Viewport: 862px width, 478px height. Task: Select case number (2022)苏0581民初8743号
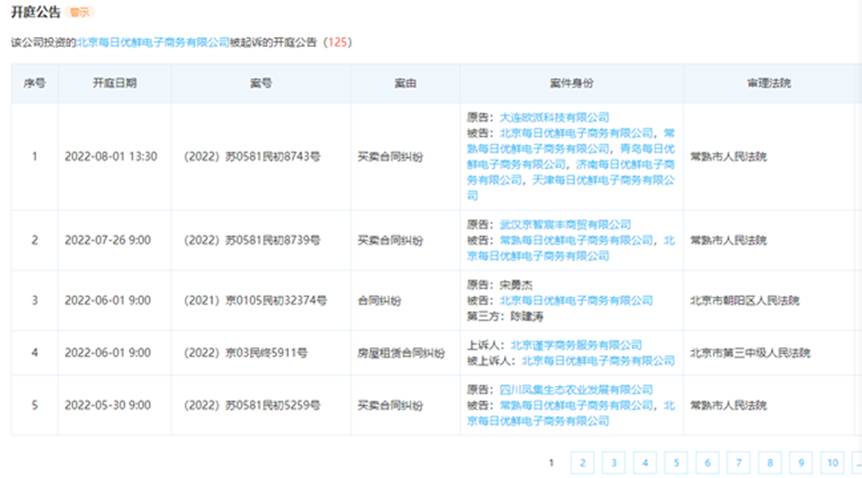(252, 157)
